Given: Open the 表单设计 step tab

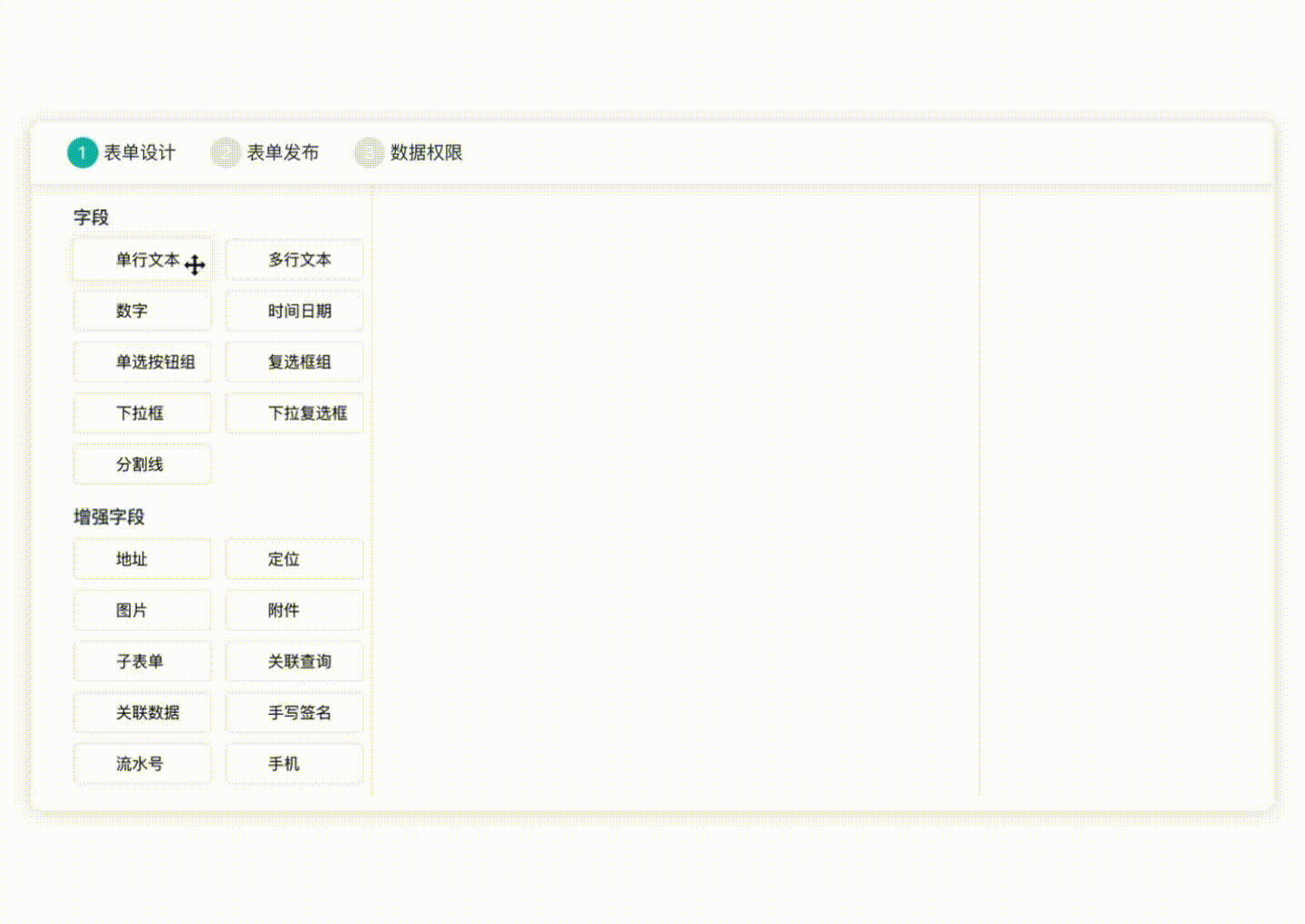Looking at the screenshot, I should [x=122, y=152].
